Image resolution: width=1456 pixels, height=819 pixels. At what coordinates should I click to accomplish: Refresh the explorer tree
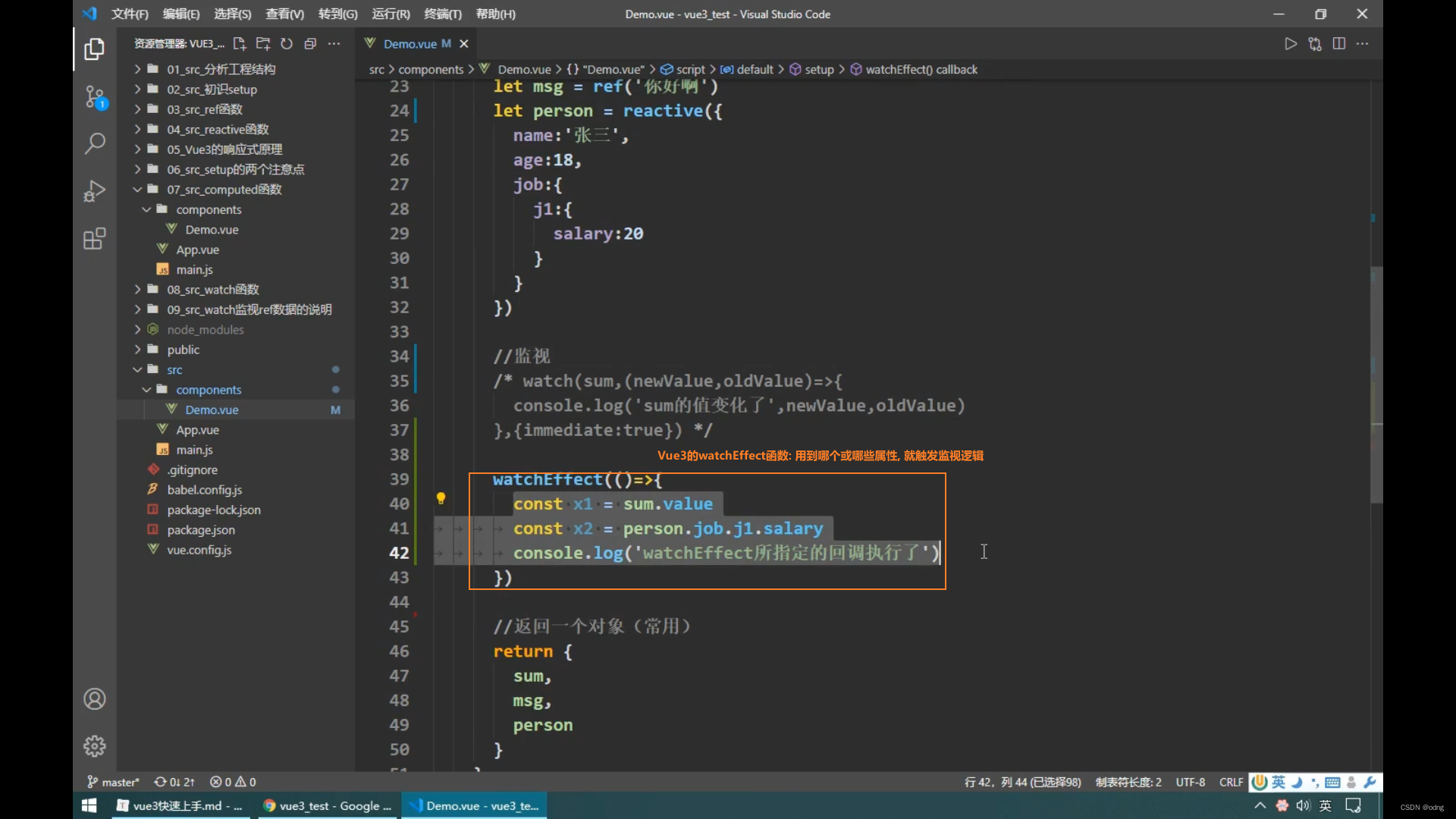pos(287,44)
